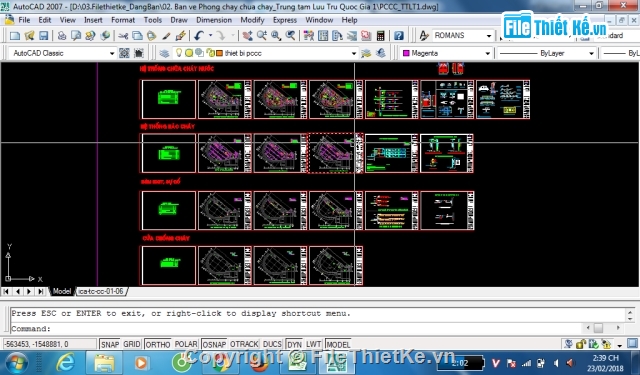Image resolution: width=640 pixels, height=375 pixels.
Task: Open the Sheet Set Manager icon
Action: 352,36
